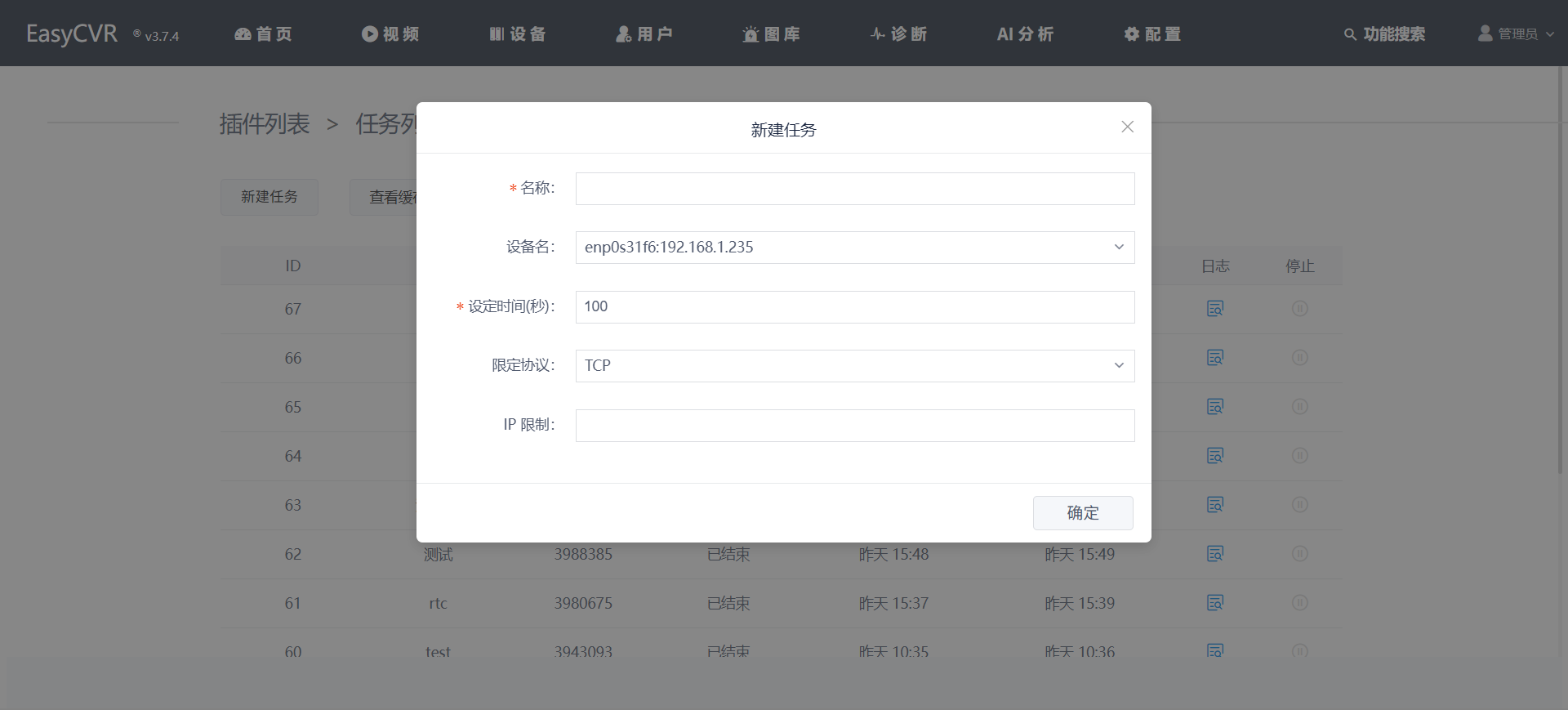The width and height of the screenshot is (1568, 710).
Task: Expand the 管理员 user menu
Action: [1516, 33]
